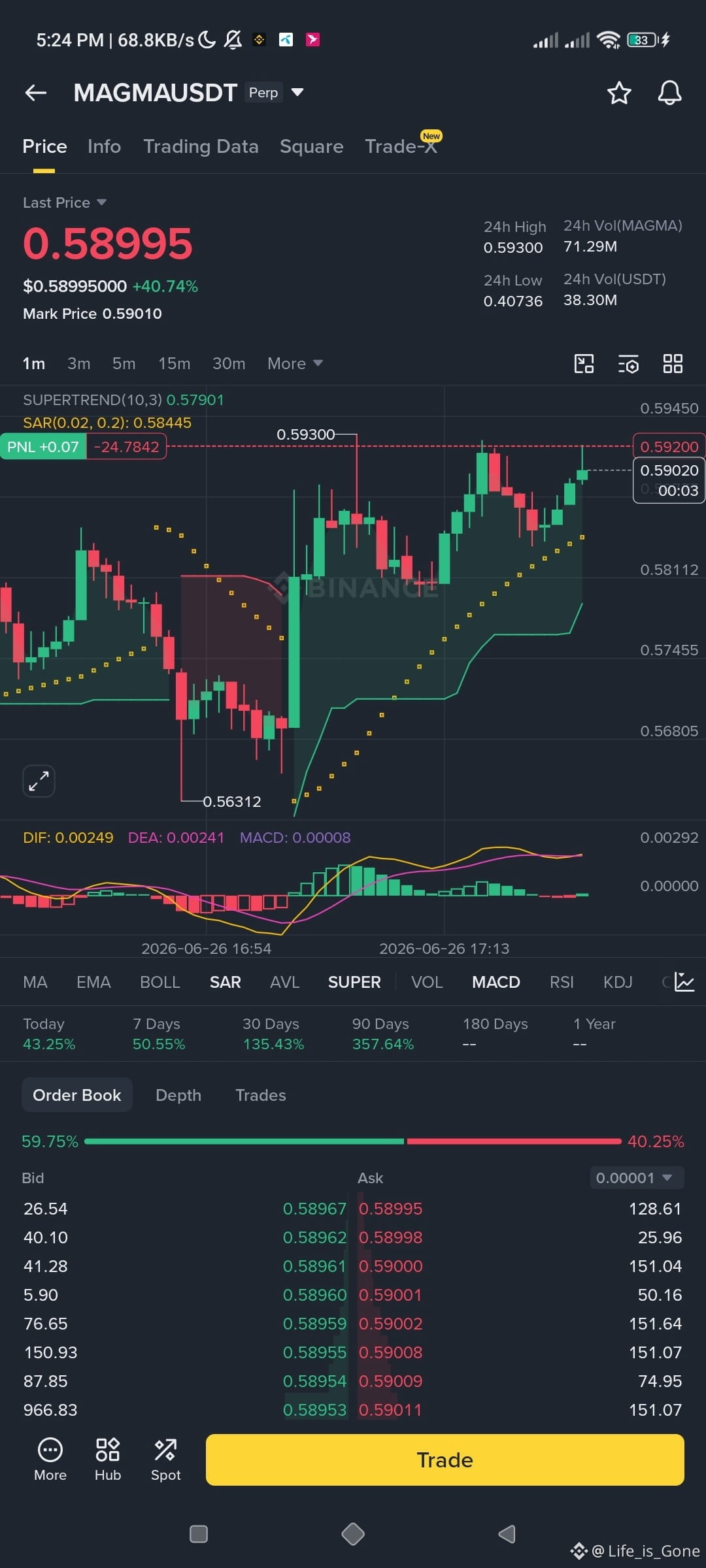Screen dimensions: 706x1568
Task: Select 15m chart interval
Action: click(x=174, y=363)
